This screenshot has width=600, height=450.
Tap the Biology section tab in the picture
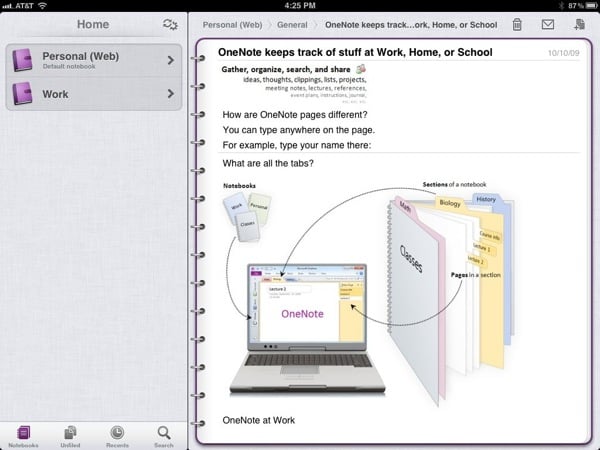click(450, 203)
